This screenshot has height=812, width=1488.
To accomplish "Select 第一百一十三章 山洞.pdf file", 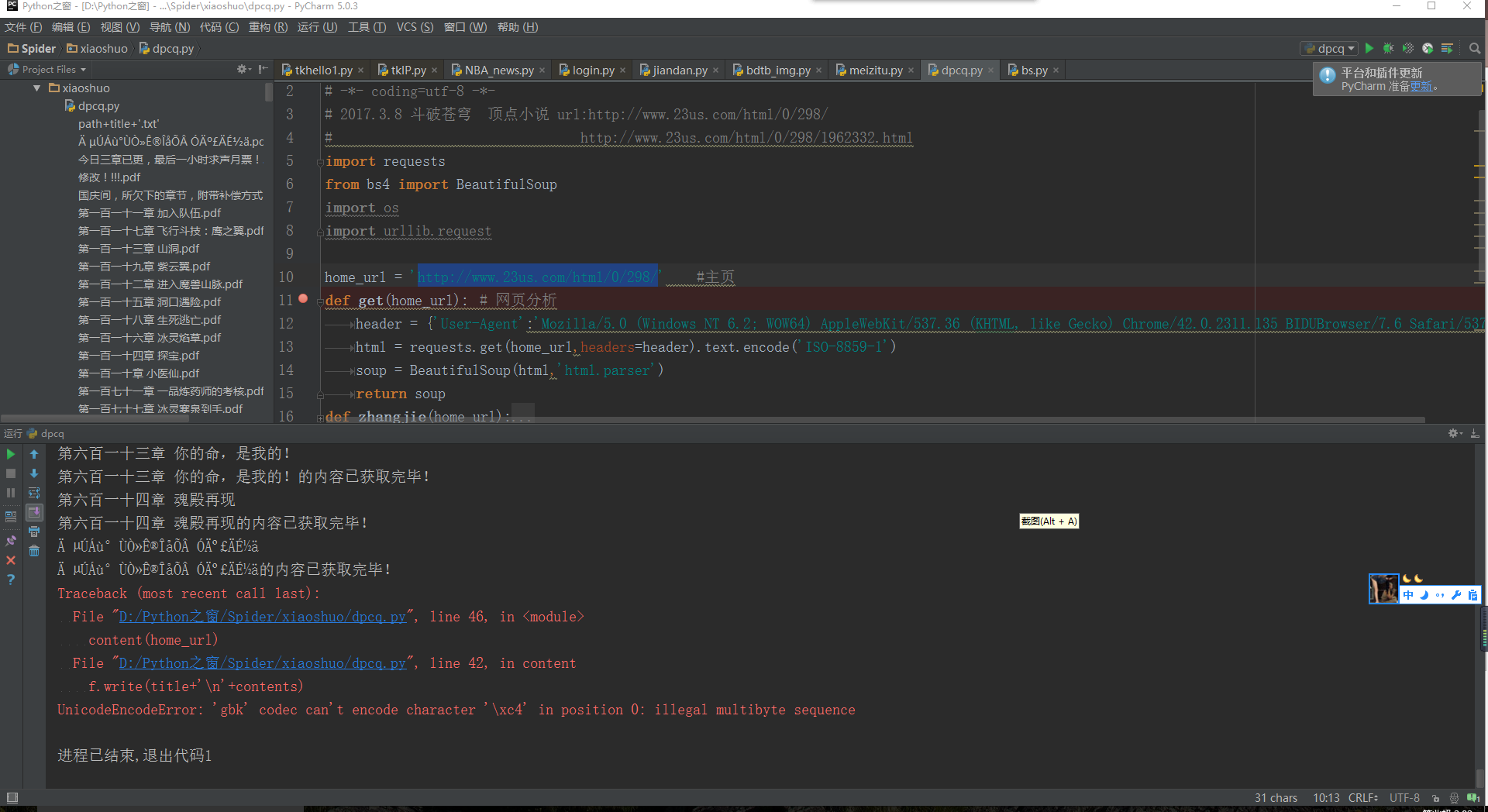I will coord(139,249).
